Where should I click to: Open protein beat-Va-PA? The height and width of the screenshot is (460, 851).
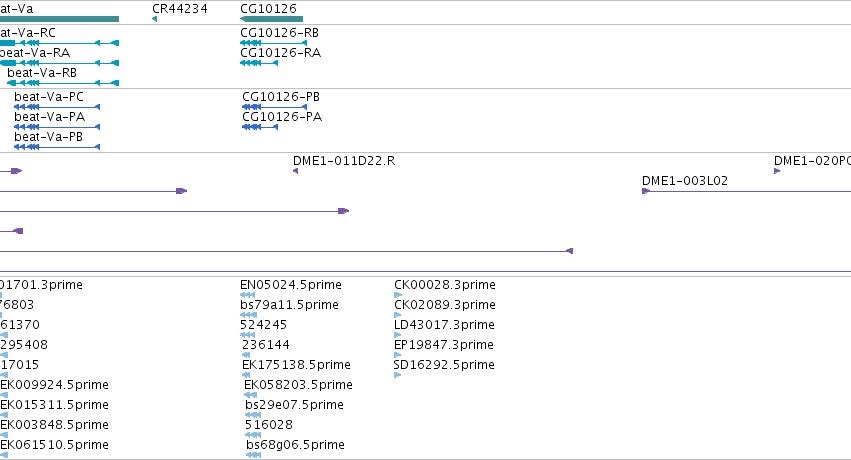(49, 117)
